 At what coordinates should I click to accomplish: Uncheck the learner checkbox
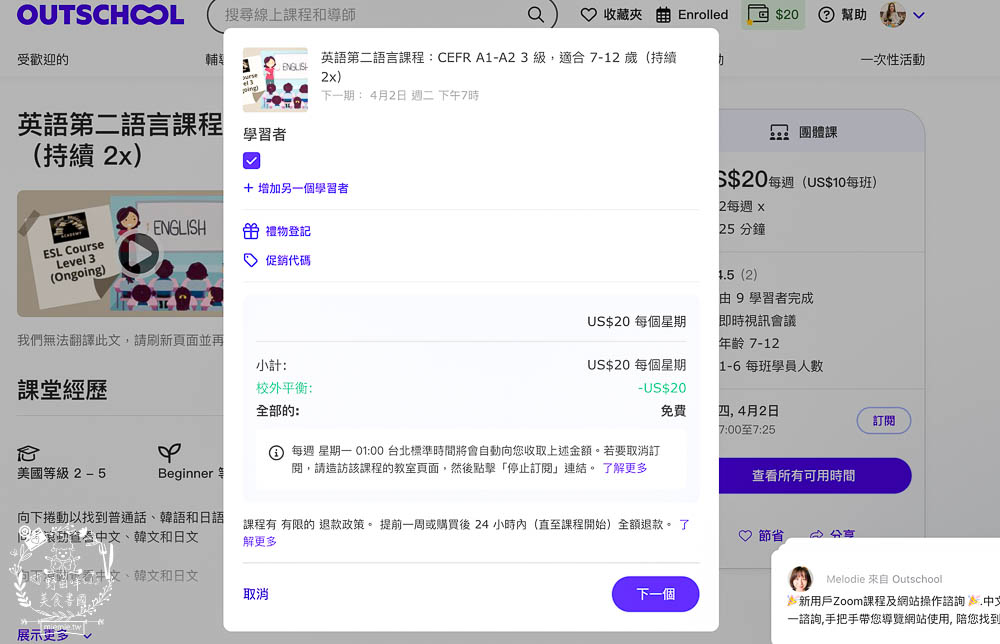pos(251,161)
